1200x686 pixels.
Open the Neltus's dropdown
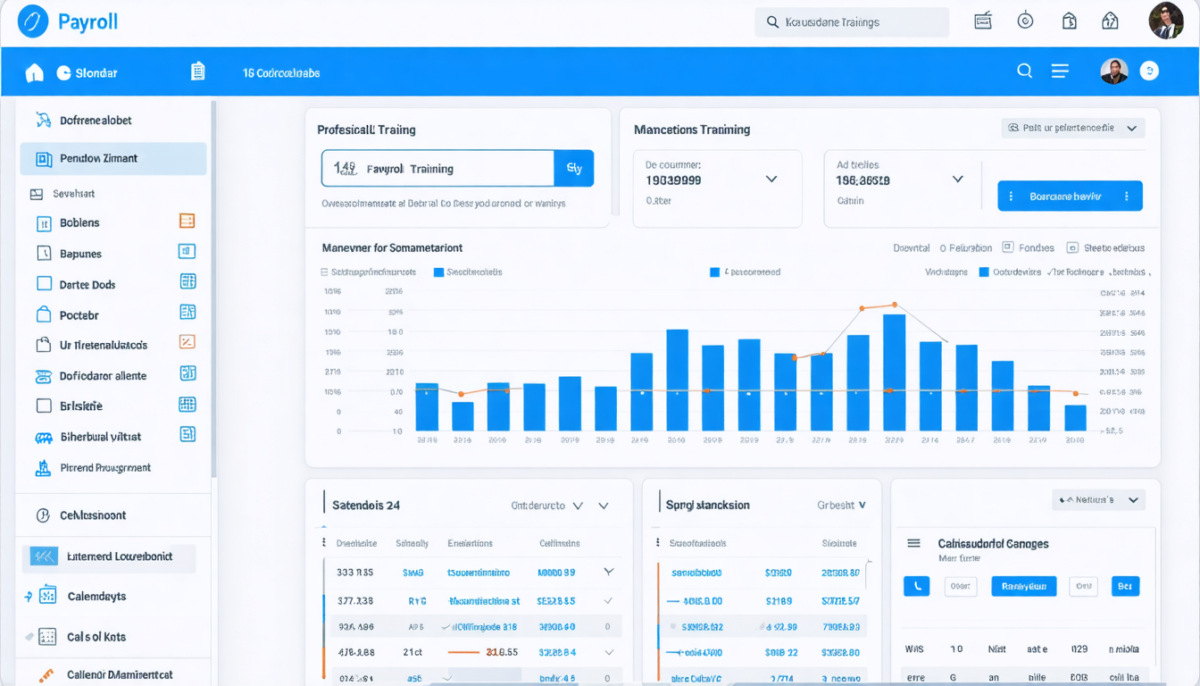(x=1098, y=499)
